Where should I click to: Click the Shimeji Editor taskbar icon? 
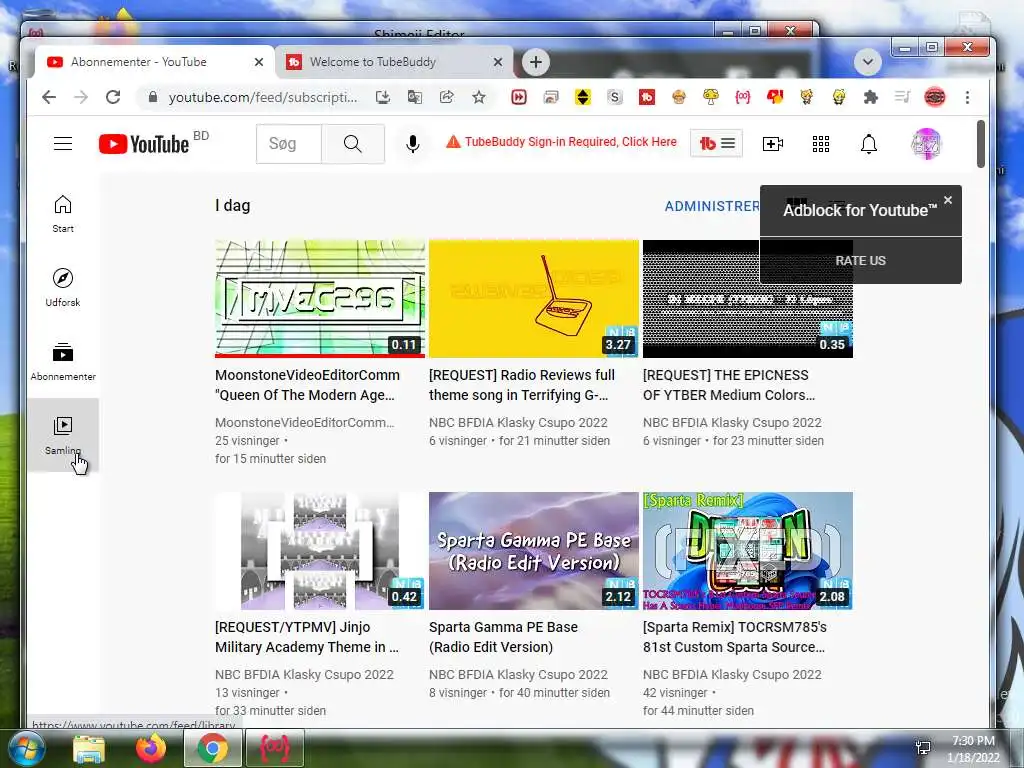275,748
